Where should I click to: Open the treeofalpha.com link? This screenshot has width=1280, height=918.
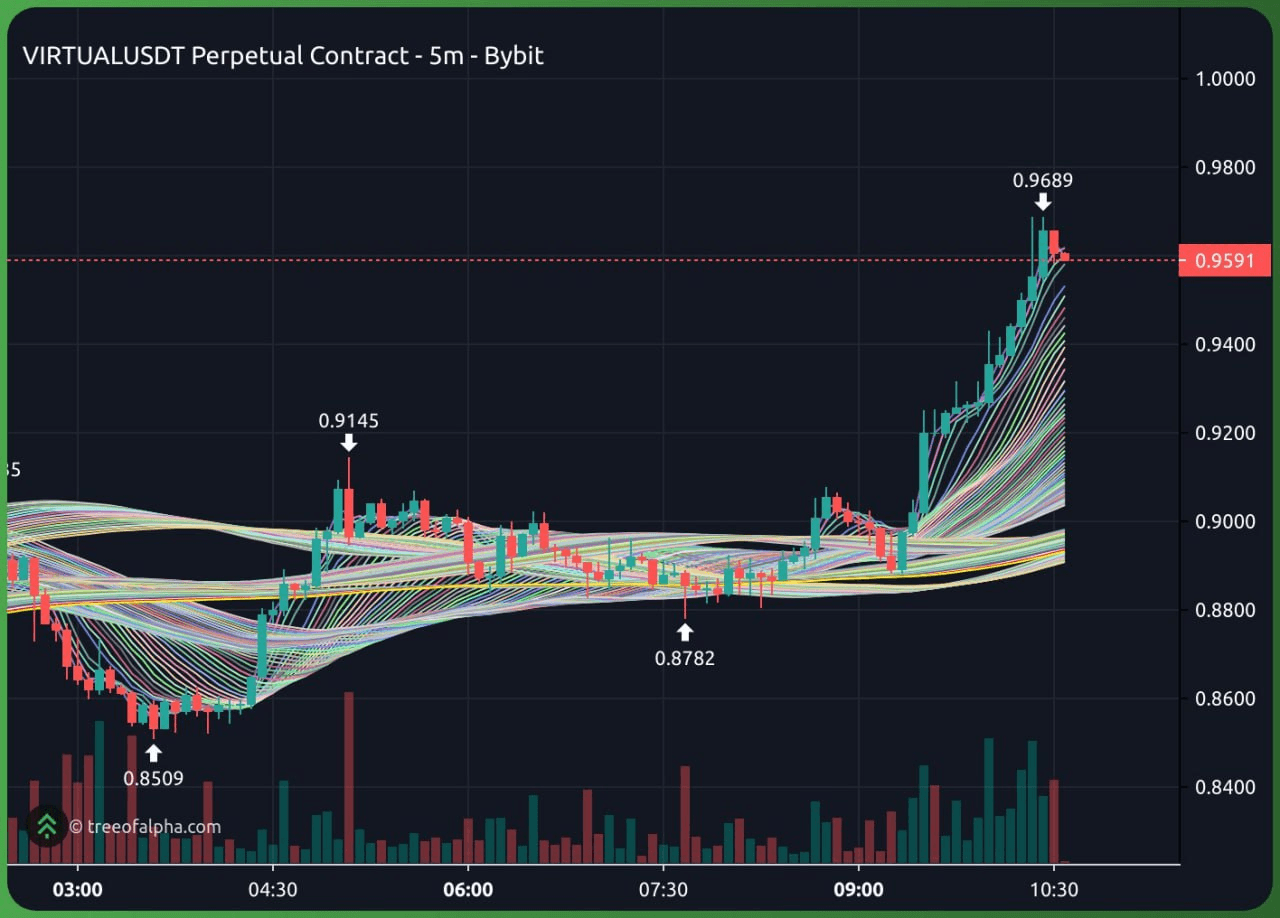[x=145, y=827]
